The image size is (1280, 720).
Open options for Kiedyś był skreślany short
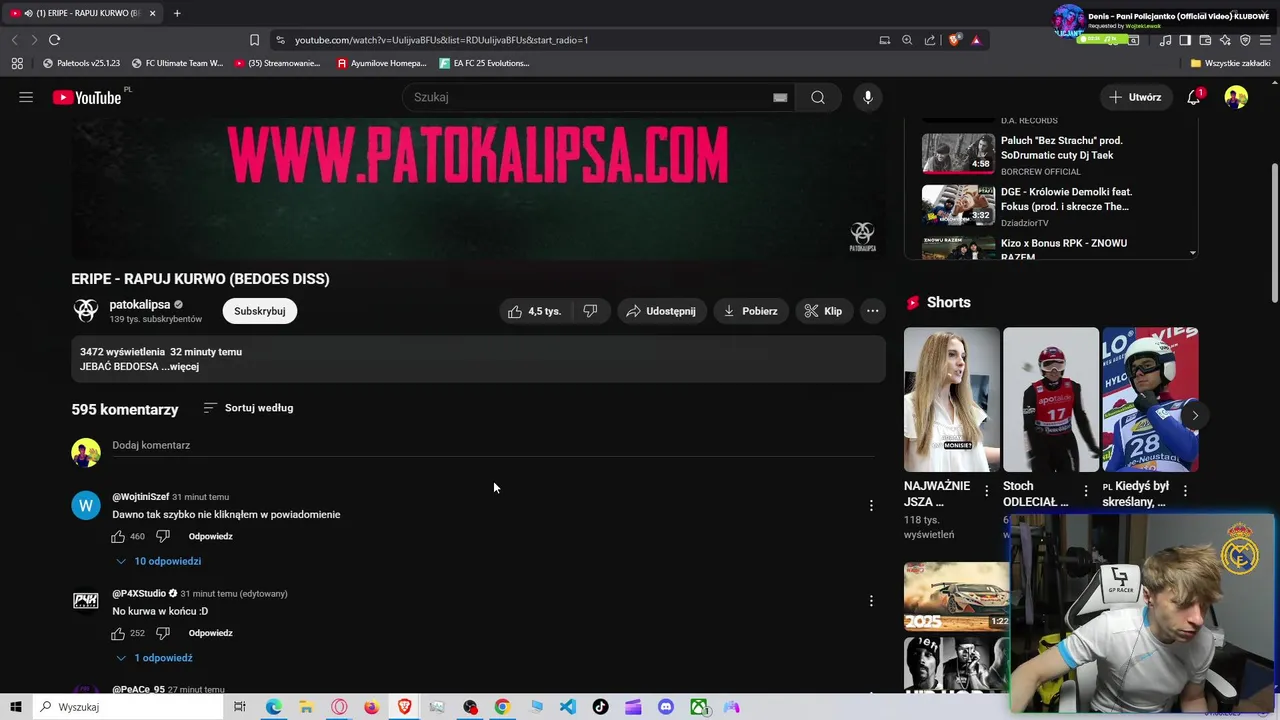(x=1185, y=491)
